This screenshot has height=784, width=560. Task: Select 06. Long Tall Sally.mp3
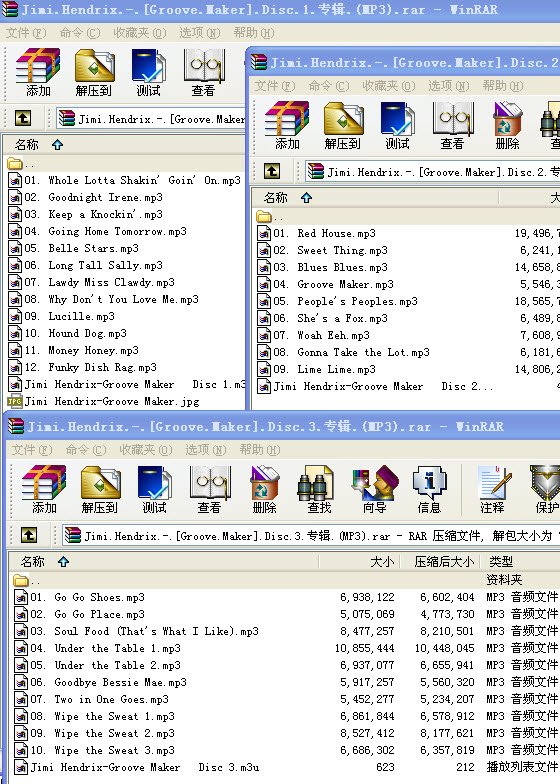point(86,266)
